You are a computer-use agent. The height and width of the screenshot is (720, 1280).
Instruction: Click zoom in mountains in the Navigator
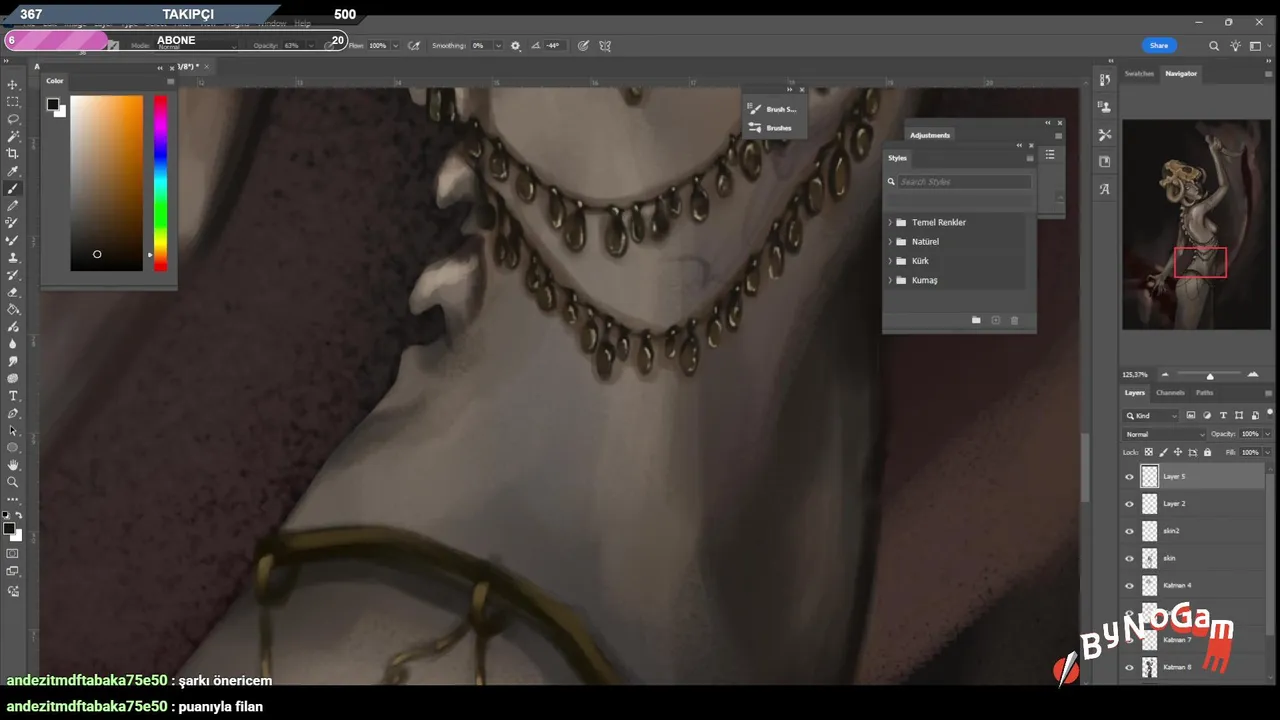click(1253, 374)
